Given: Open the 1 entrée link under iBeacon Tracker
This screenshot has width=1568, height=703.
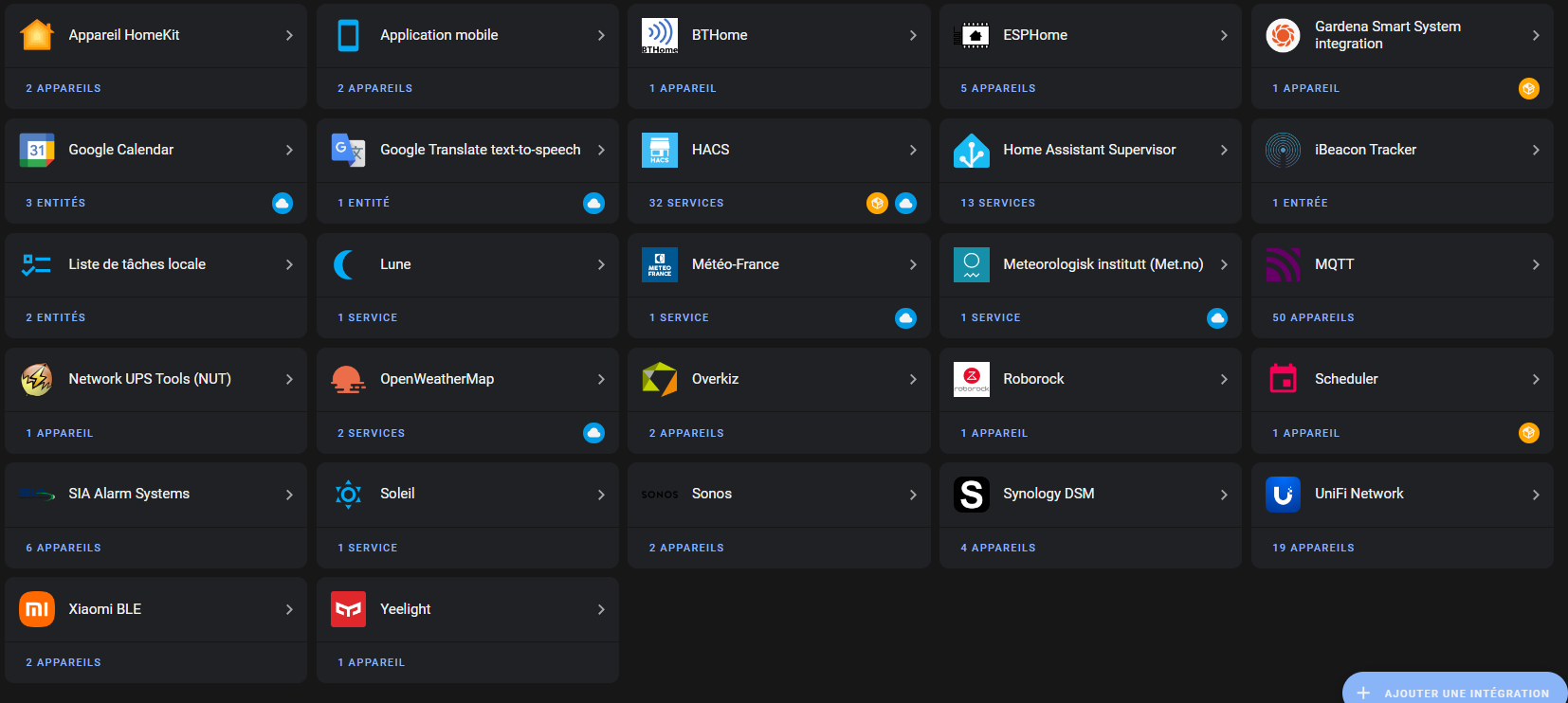Looking at the screenshot, I should click(1300, 203).
